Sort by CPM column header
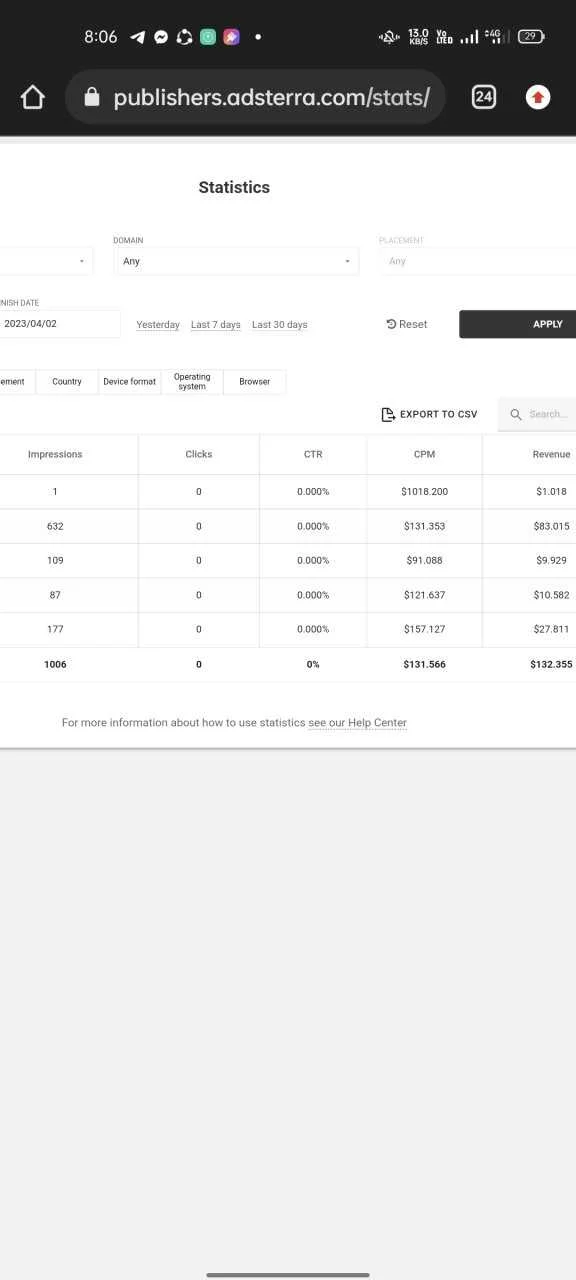Viewport: 576px width, 1280px height. click(x=424, y=454)
